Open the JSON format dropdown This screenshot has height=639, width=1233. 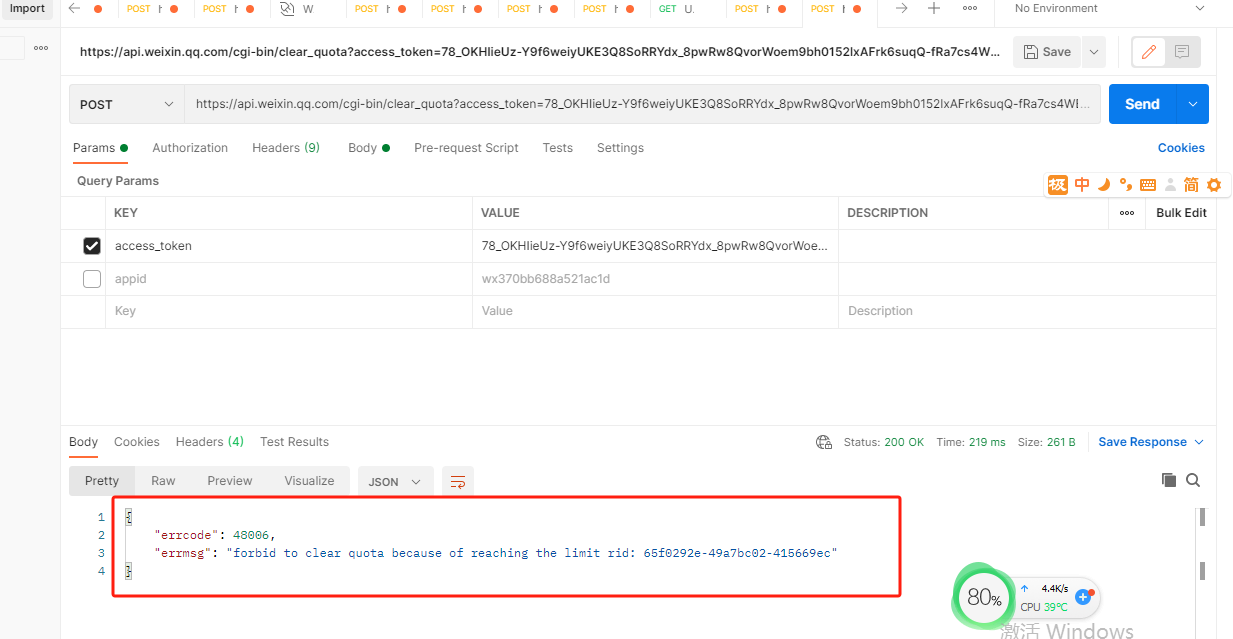pyautogui.click(x=396, y=481)
